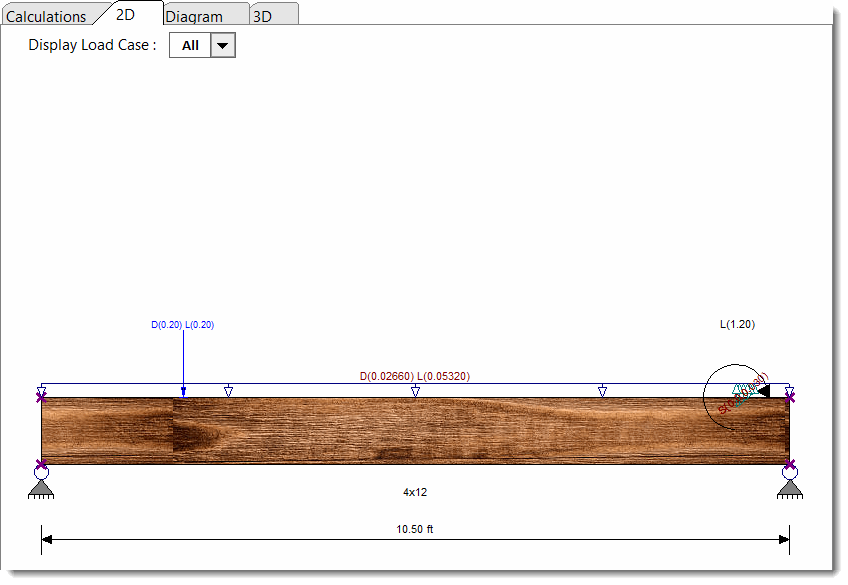Select the point load arrow at D(0.20) L(0.20)
The image size is (848, 585).
[182, 390]
